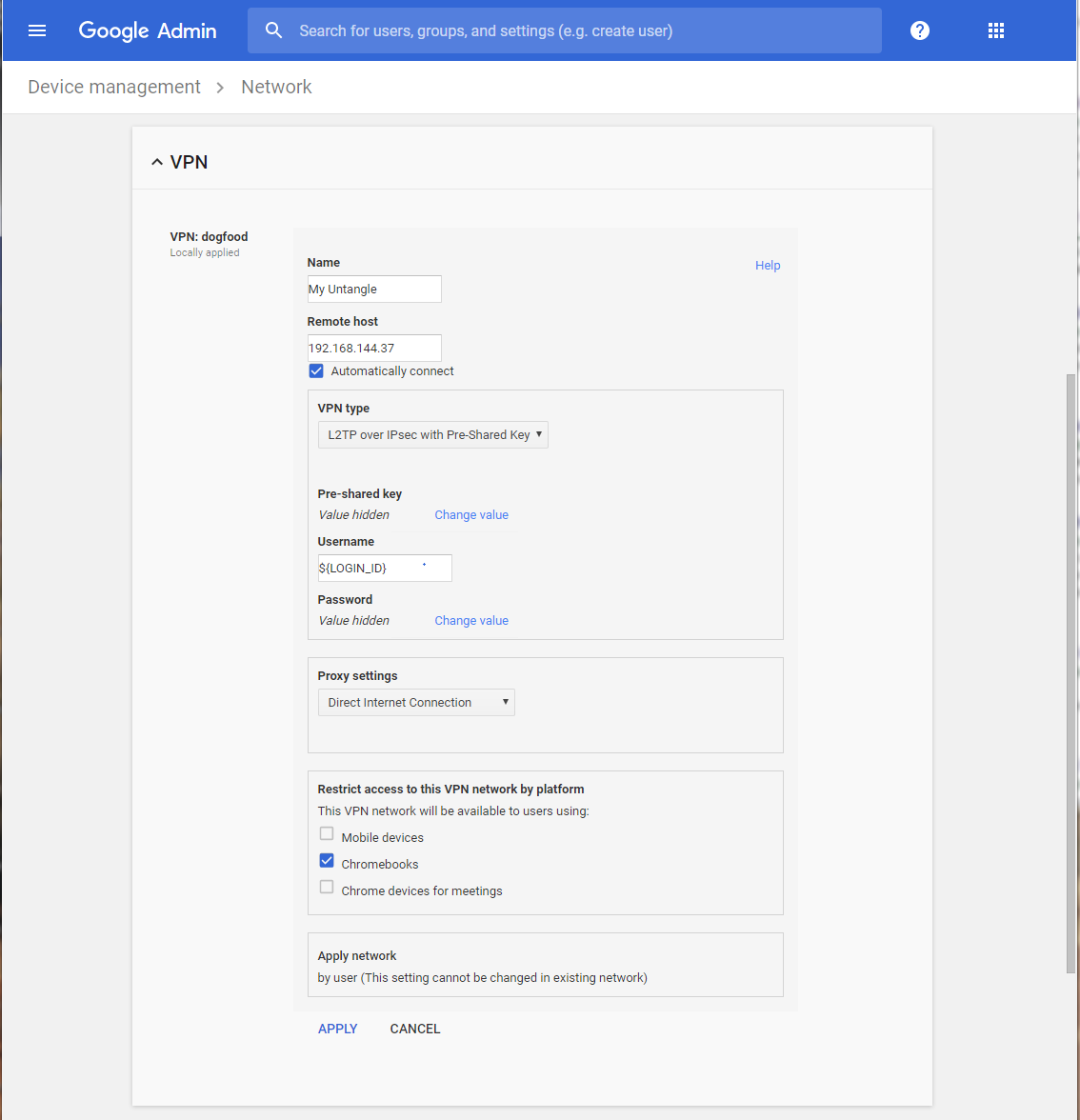This screenshot has height=1120, width=1080.
Task: Click the CANCEL button
Action: [x=414, y=1029]
